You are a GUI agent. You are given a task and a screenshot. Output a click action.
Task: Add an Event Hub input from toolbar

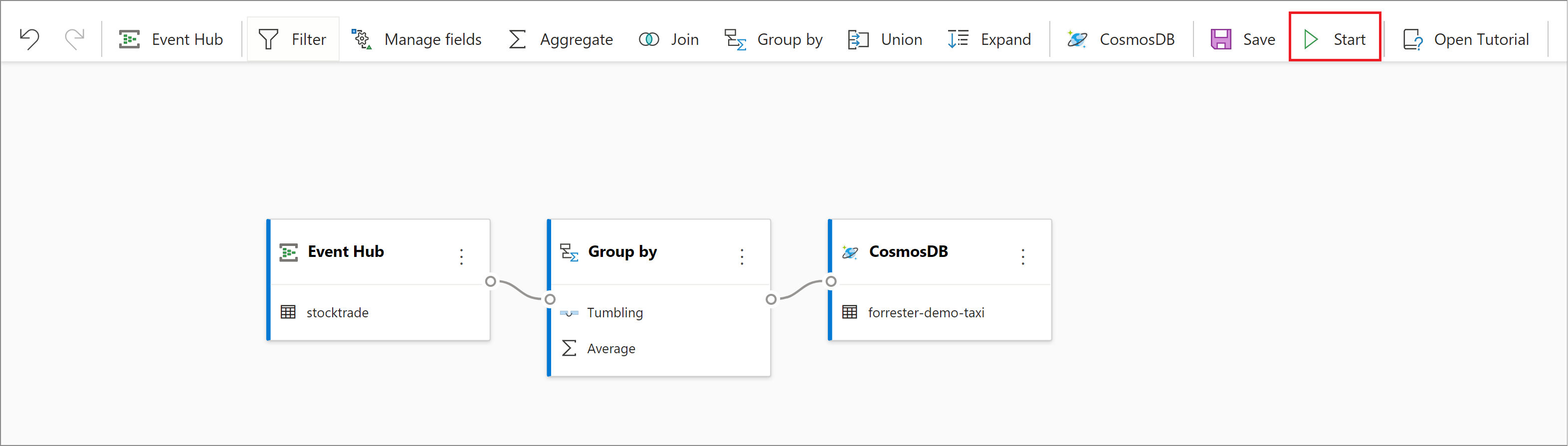(x=171, y=39)
